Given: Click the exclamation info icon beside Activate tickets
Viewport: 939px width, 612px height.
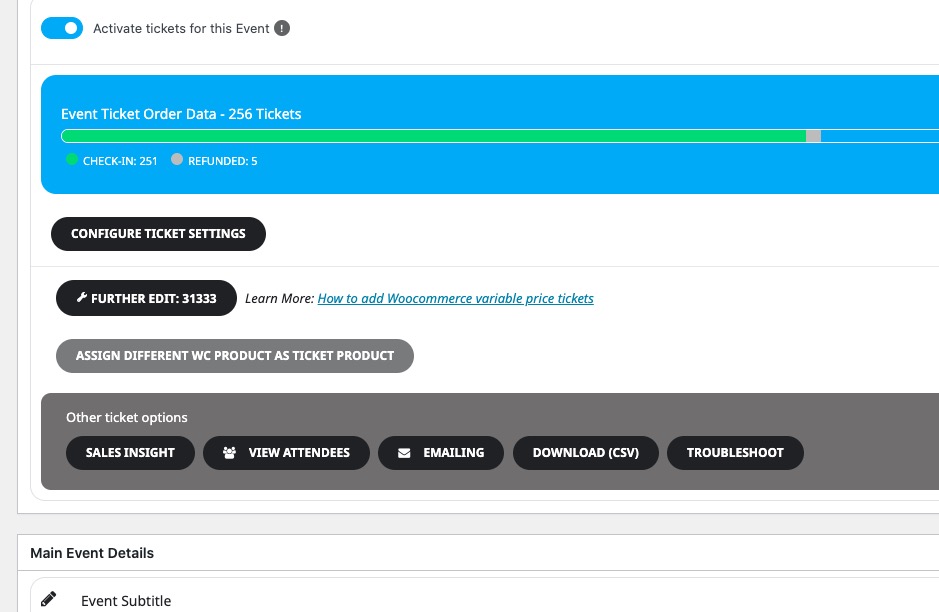Looking at the screenshot, I should click(282, 28).
